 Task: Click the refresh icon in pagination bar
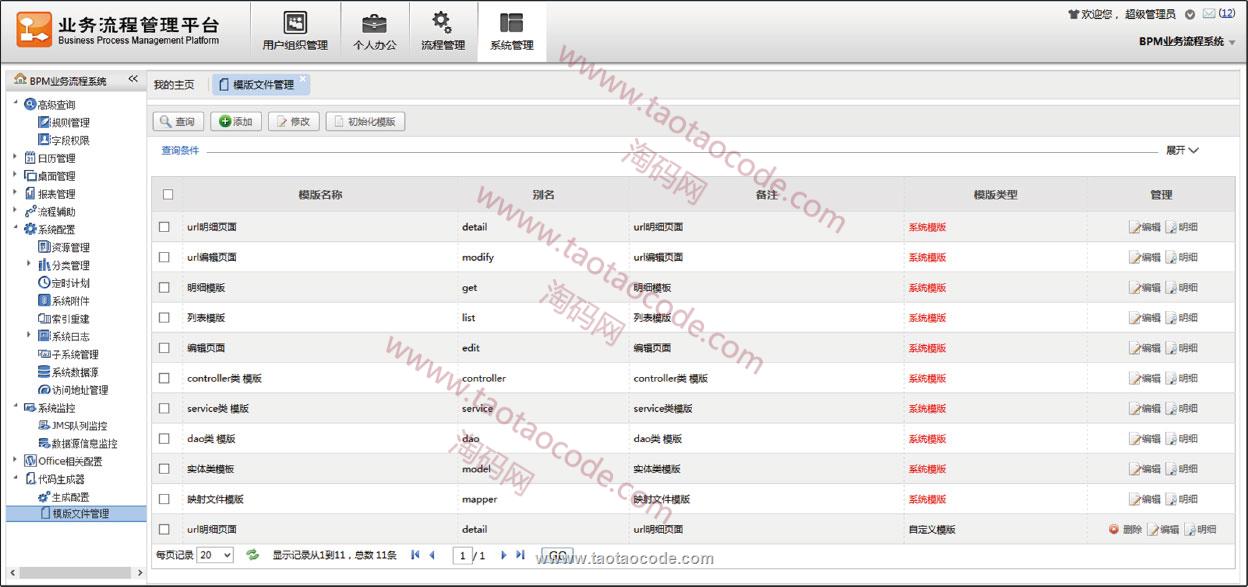pyautogui.click(x=253, y=555)
